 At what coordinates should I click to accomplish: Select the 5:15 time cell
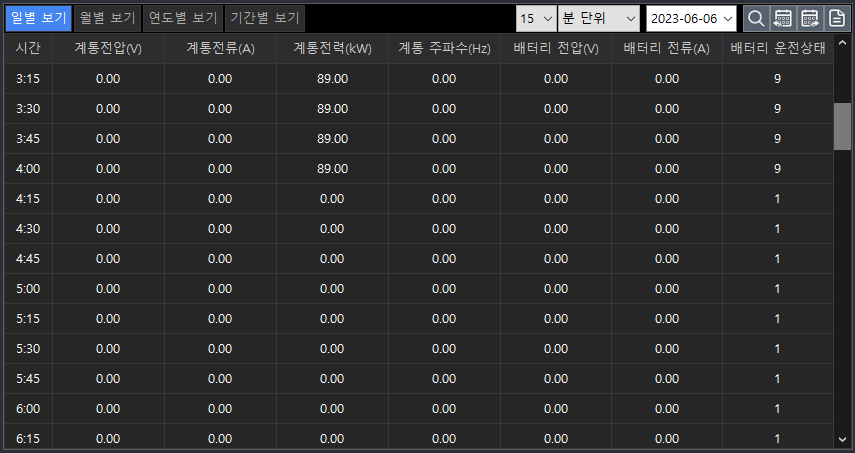(28, 318)
